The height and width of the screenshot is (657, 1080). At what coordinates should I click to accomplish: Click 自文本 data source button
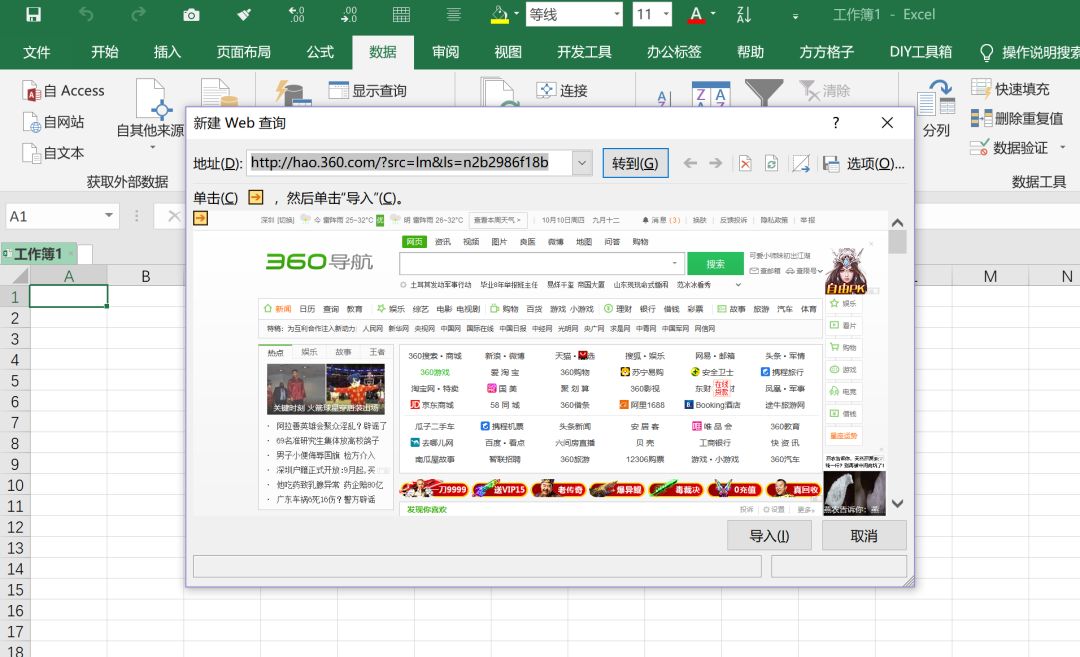point(54,153)
